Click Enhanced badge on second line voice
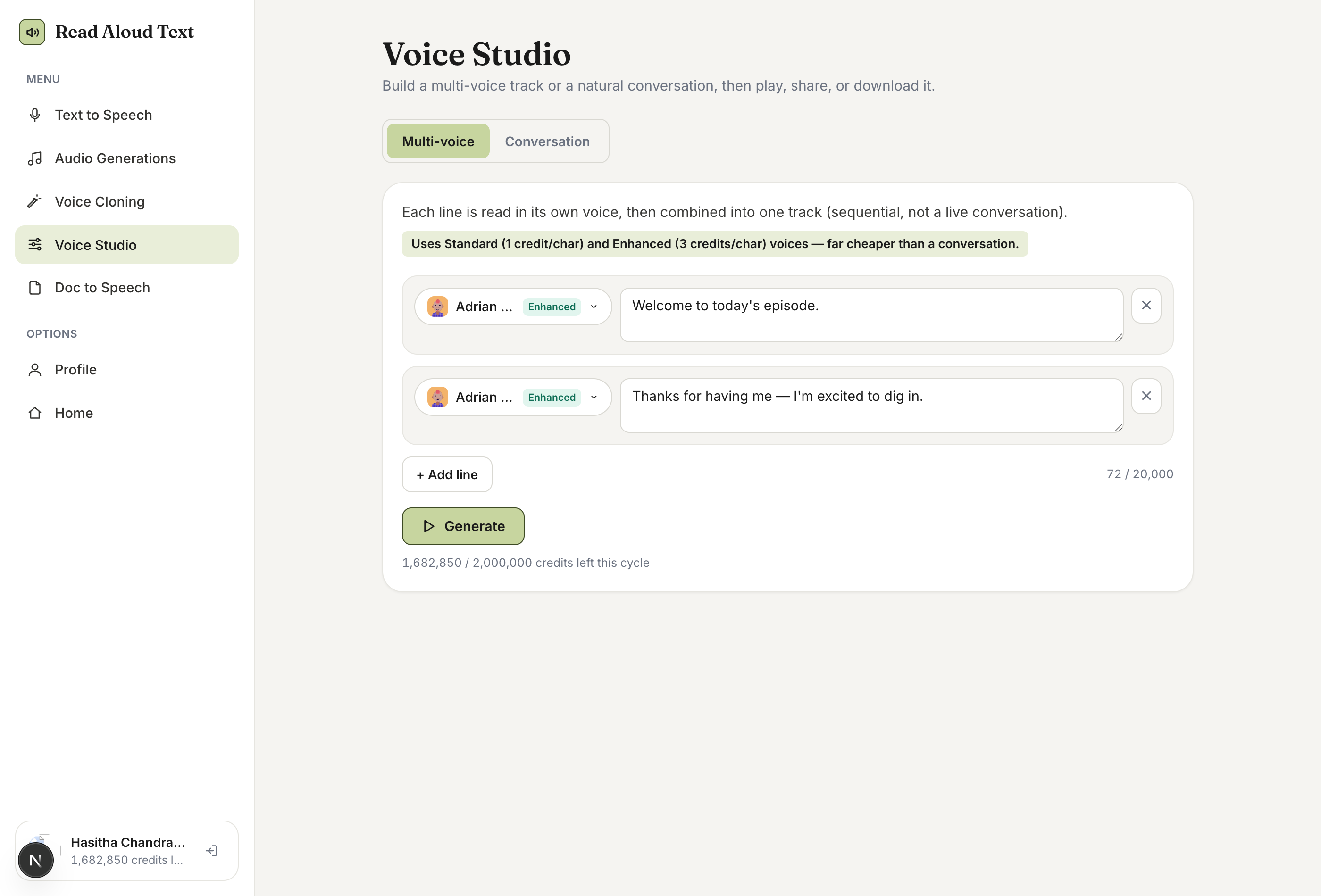 click(552, 397)
